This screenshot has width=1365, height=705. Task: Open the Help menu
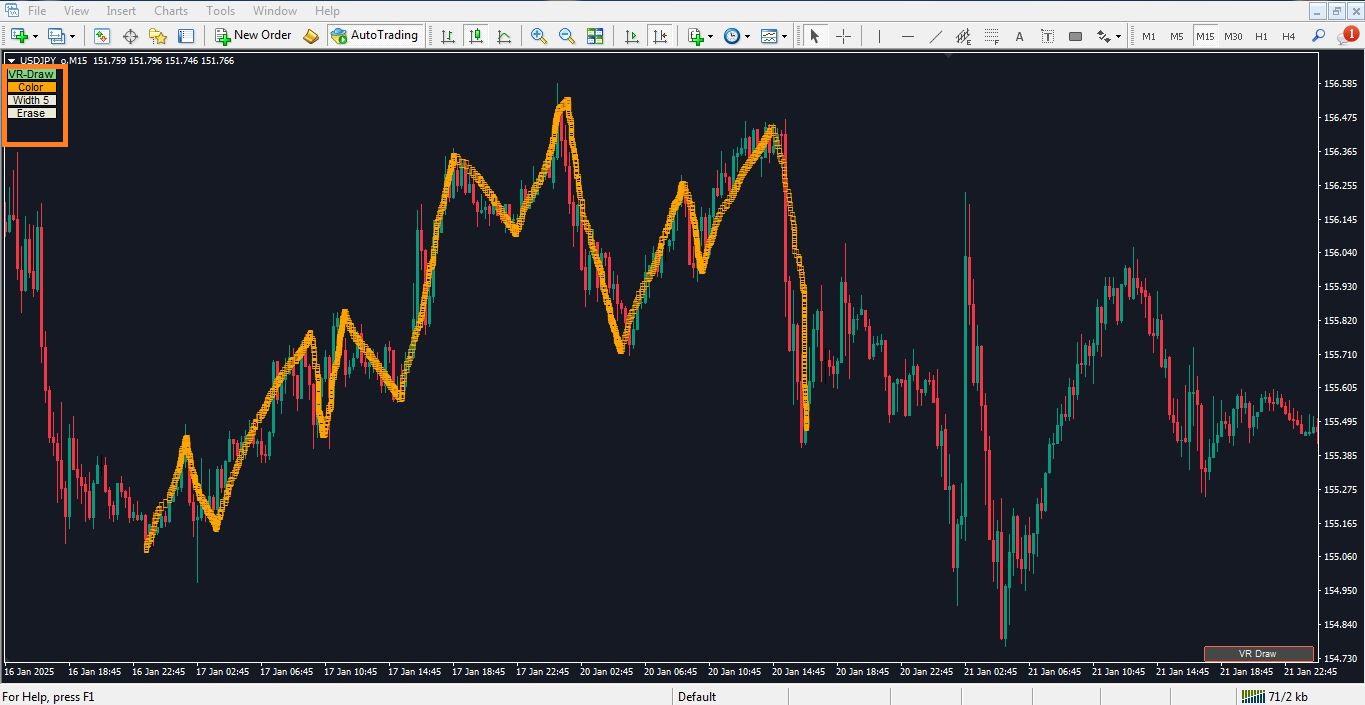(x=327, y=11)
